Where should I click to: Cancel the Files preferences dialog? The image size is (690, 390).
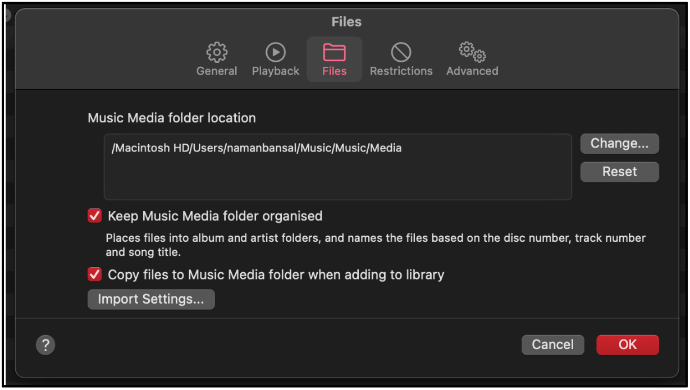[553, 345]
